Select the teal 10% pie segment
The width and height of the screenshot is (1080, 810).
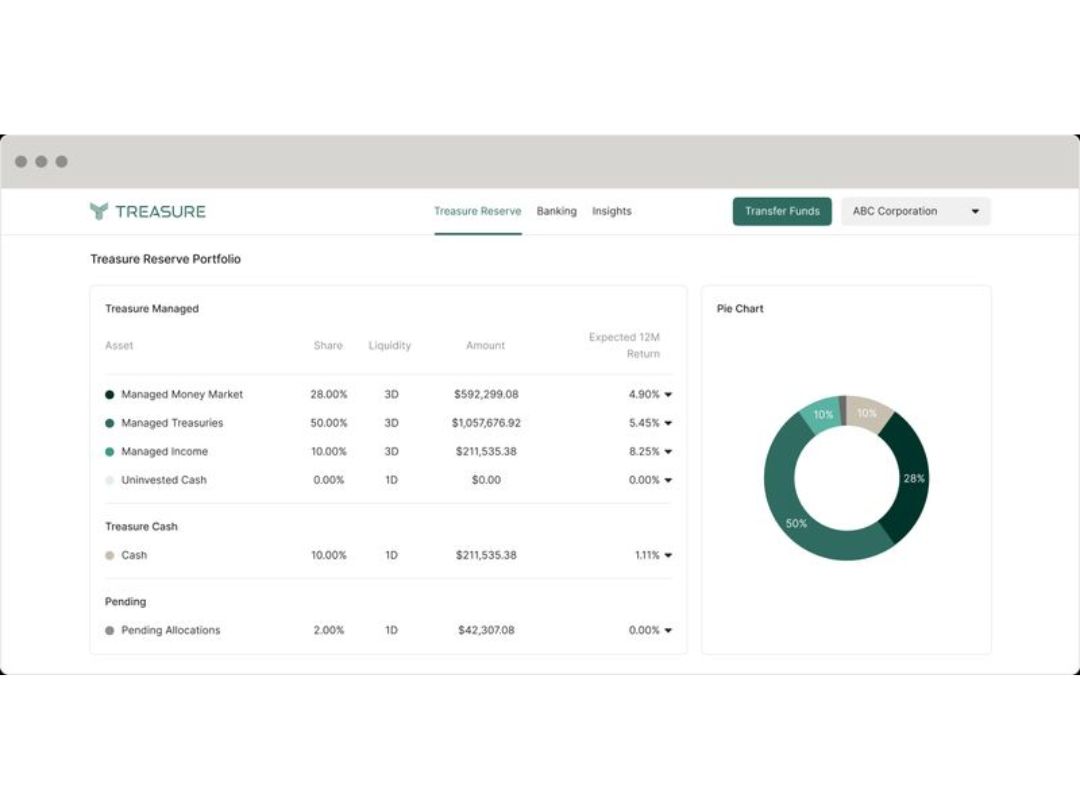[822, 414]
